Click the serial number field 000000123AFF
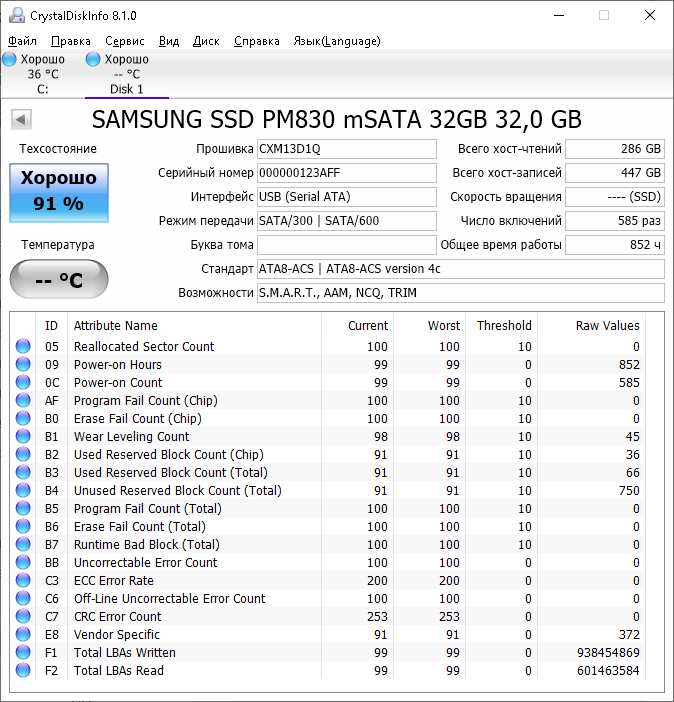674x702 pixels. click(347, 173)
